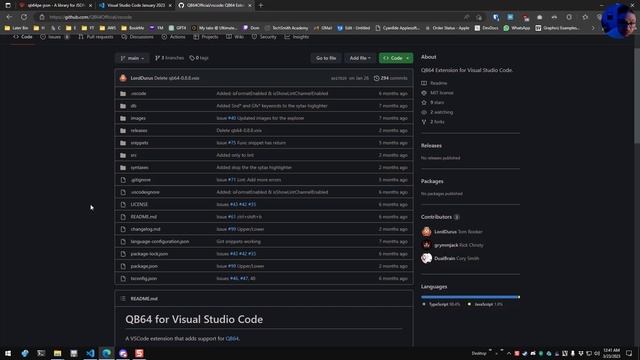
Task: Open a new browser tab
Action: 261,5
